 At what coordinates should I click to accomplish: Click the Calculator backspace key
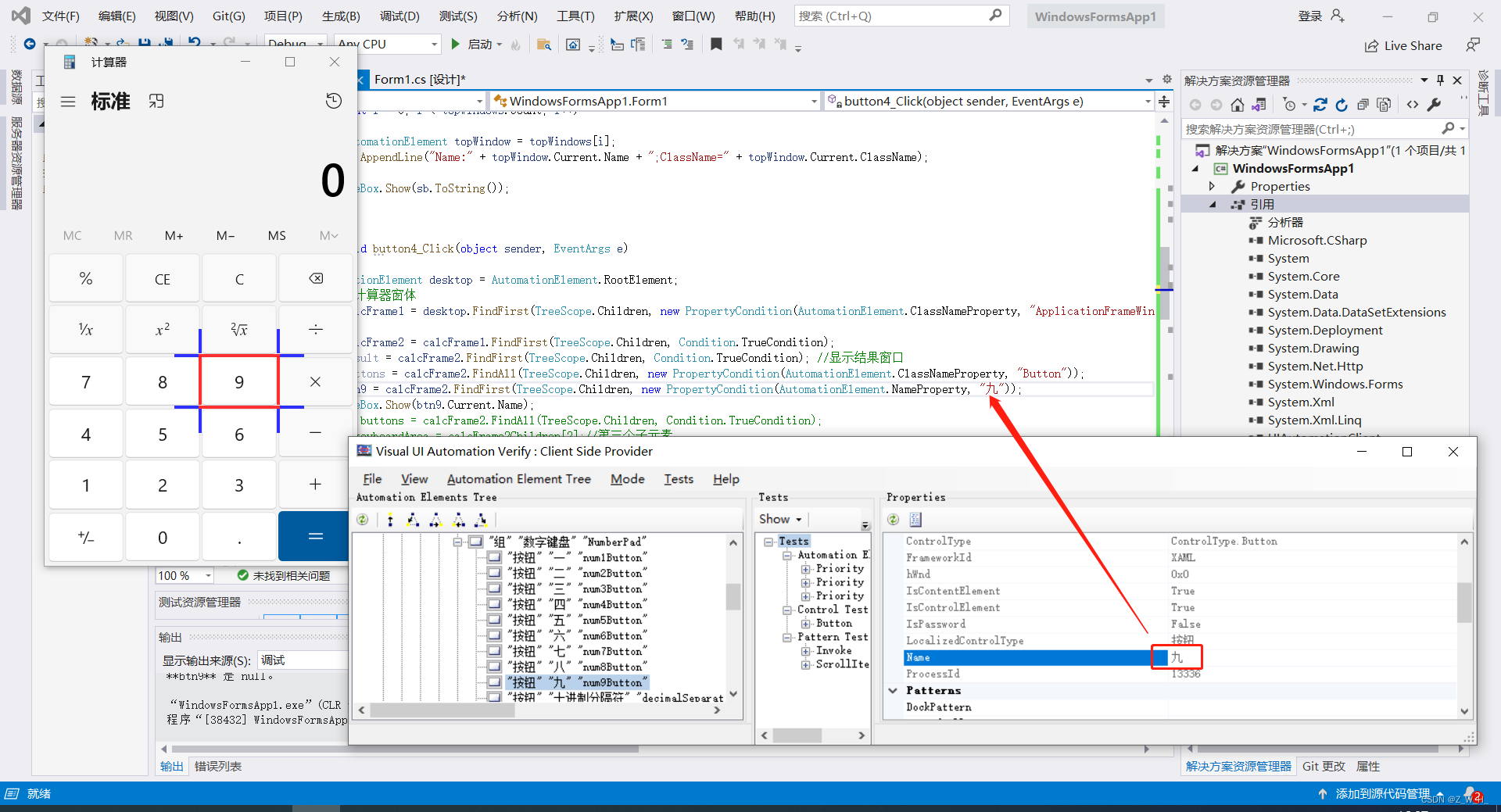pyautogui.click(x=316, y=279)
